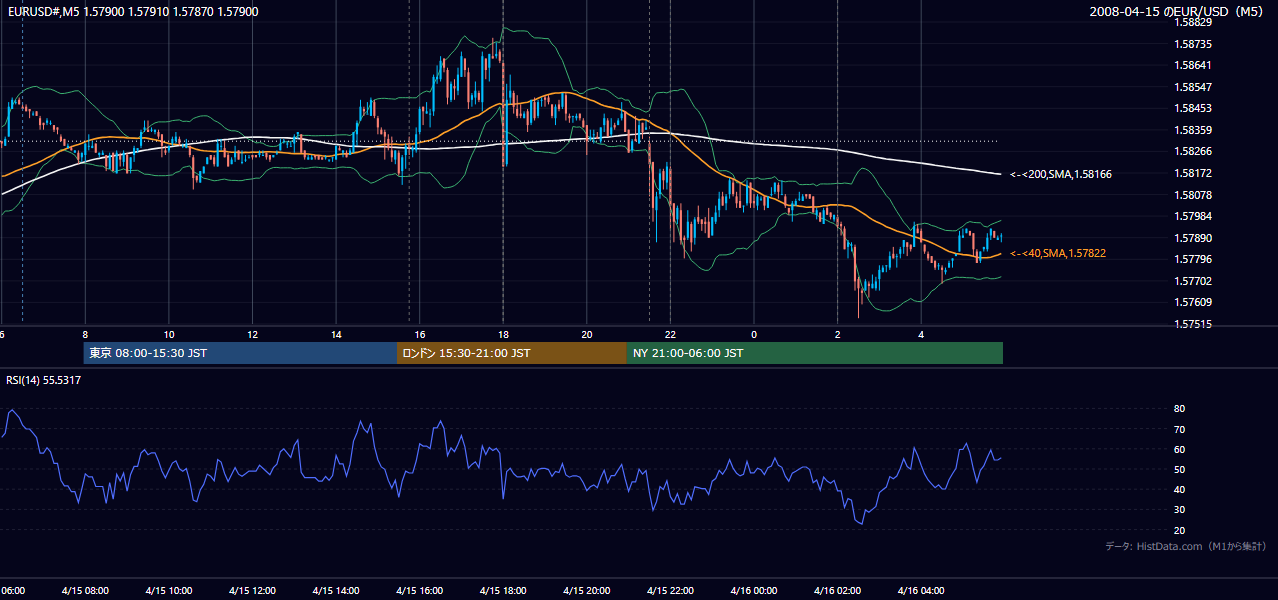Click the 4/15 20:00 date label
Viewport: 1278px width, 600px height.
point(586,591)
